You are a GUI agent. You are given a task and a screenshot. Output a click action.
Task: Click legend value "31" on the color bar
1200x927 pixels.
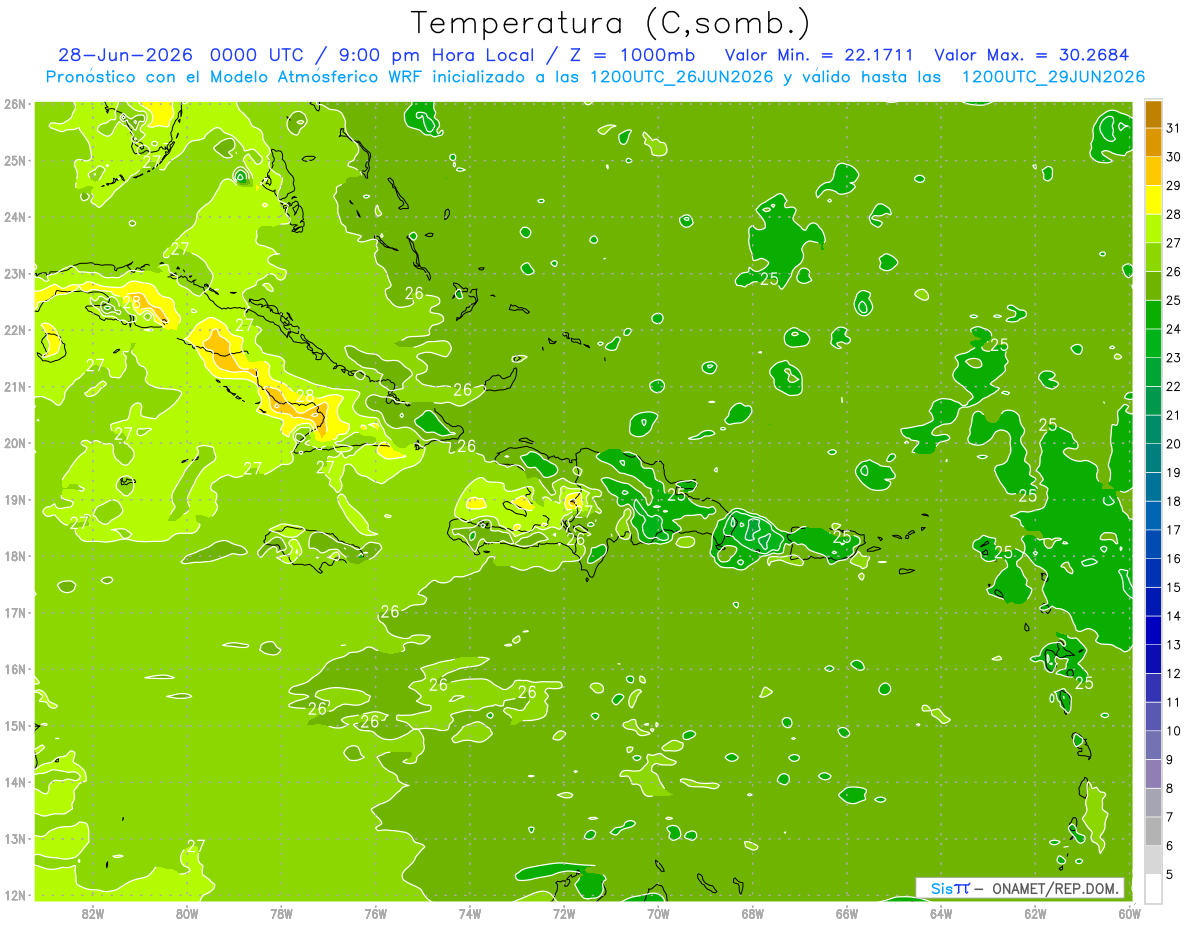tap(1173, 128)
